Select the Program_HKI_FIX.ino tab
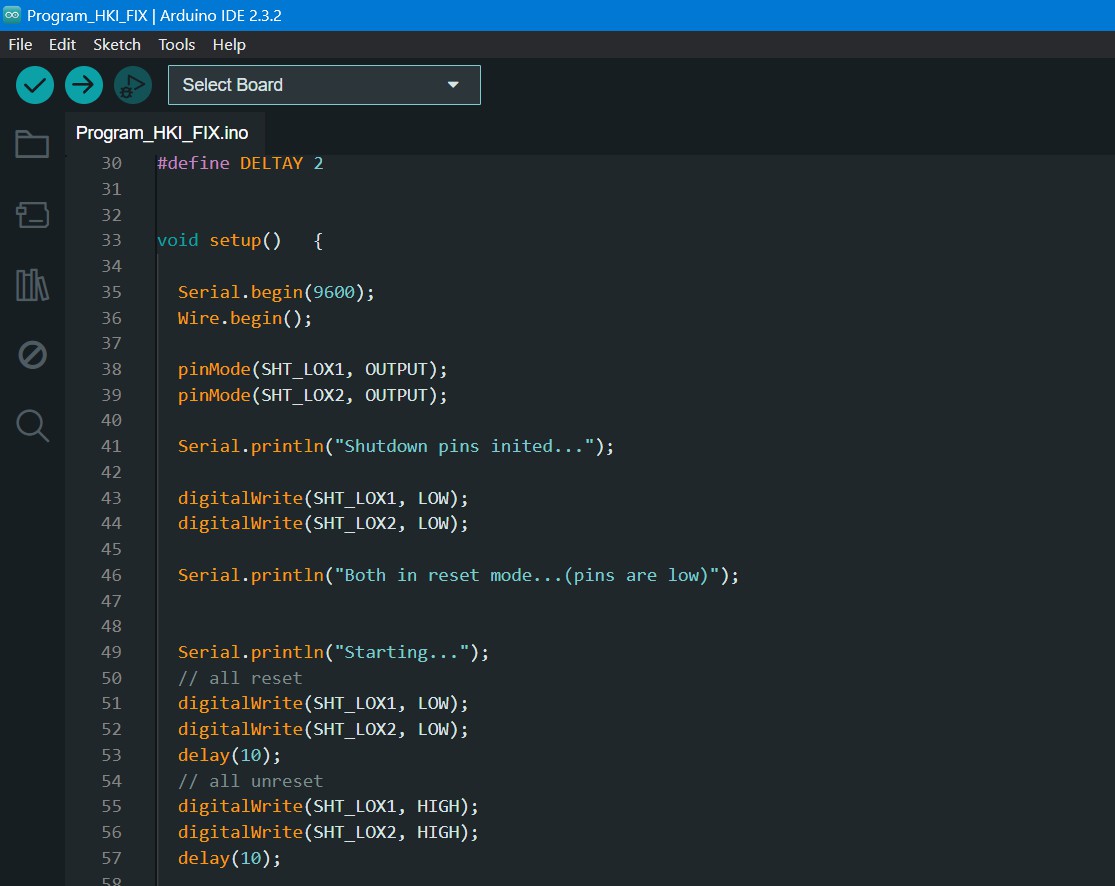Screen dimensions: 1115x886 (162, 133)
